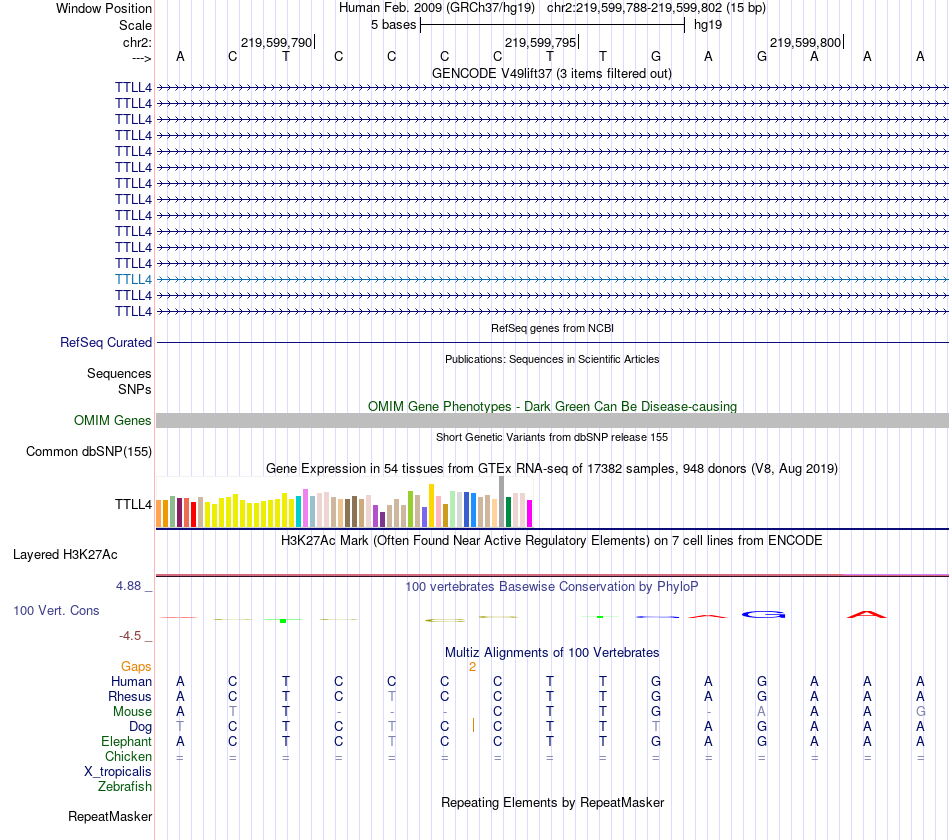Click the Zebrafish species row label
950x840 pixels.
(125, 786)
